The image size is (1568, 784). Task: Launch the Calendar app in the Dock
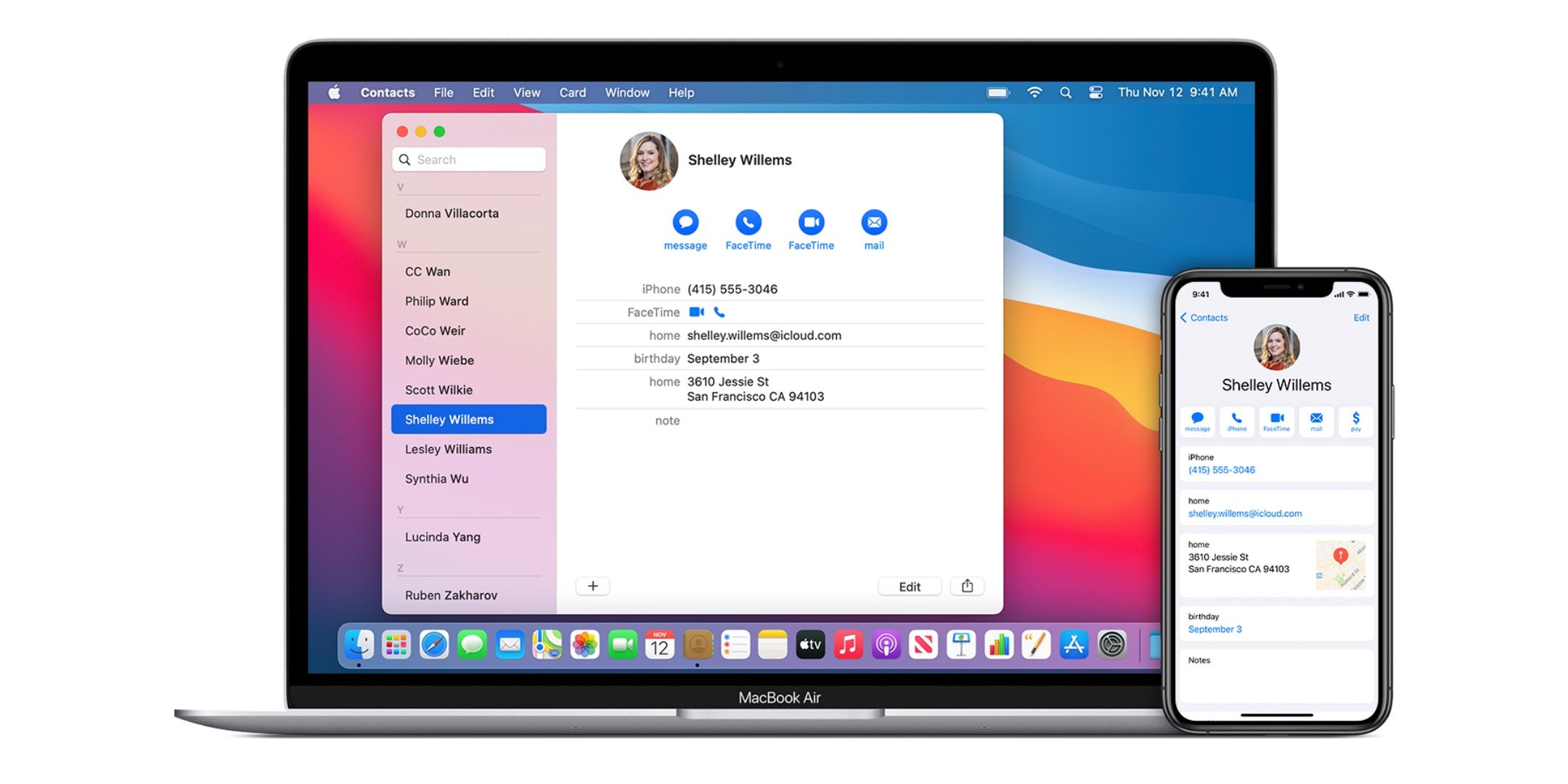tap(659, 645)
